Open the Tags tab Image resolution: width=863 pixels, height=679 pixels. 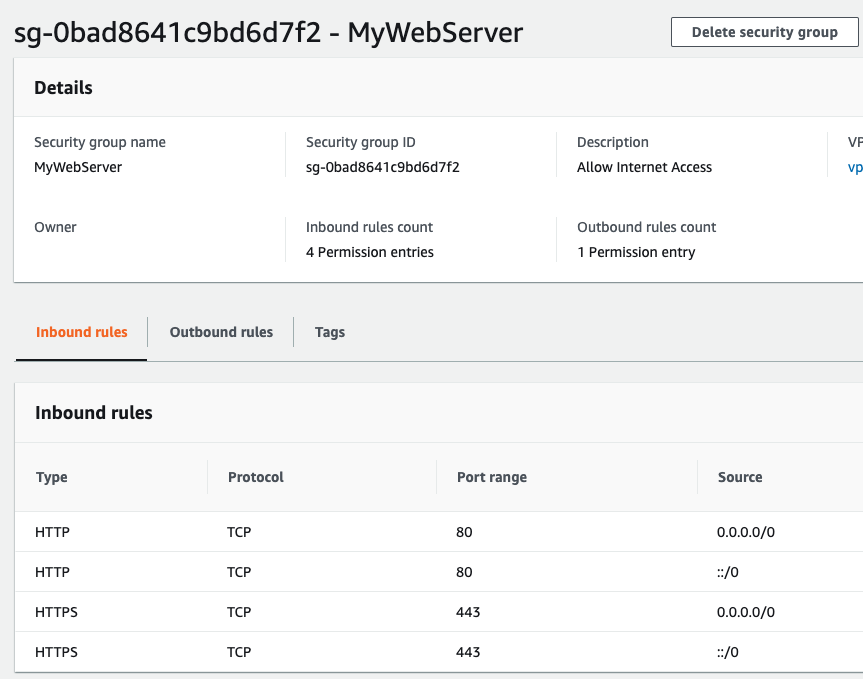click(329, 332)
